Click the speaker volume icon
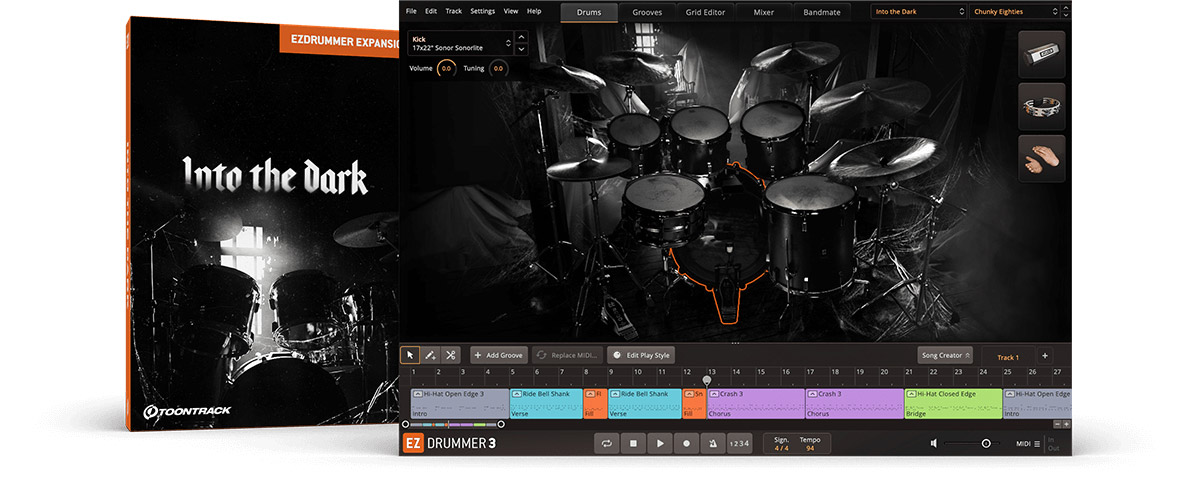This screenshot has height=488, width=1200. point(934,443)
